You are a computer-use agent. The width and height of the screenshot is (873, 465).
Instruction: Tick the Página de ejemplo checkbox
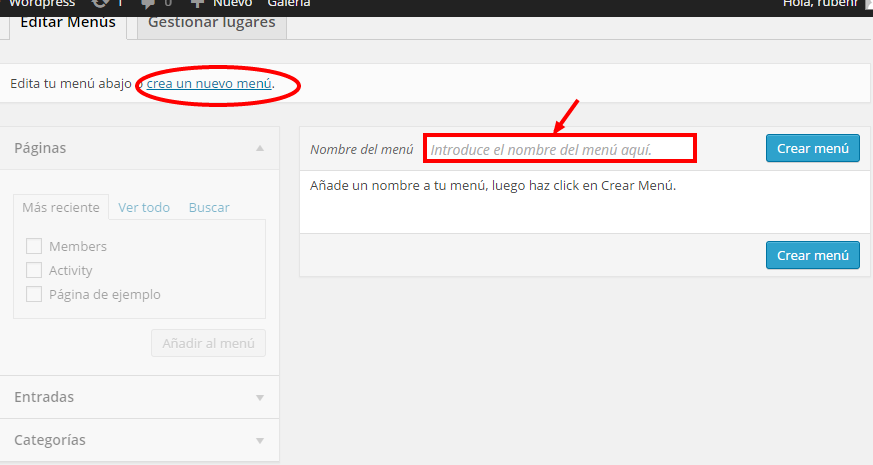34,294
